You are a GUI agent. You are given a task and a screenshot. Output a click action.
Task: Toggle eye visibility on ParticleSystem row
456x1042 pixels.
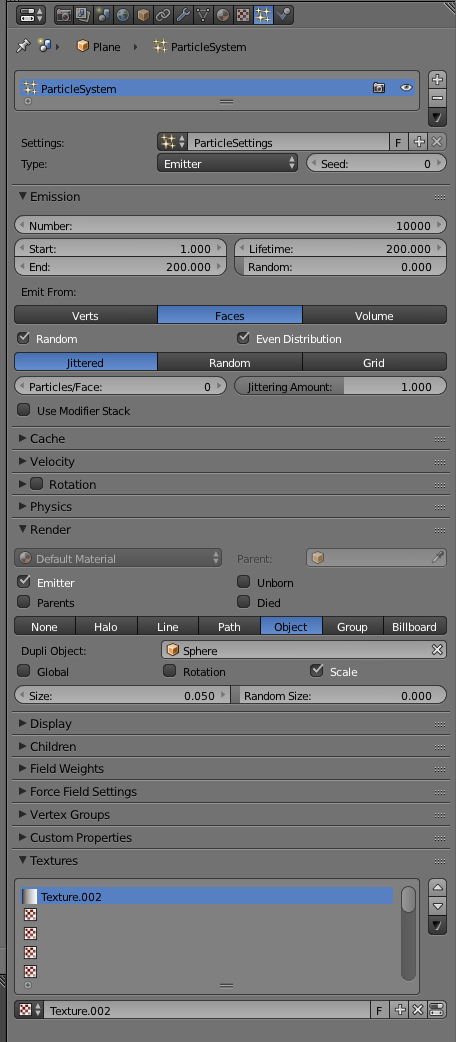click(x=405, y=88)
